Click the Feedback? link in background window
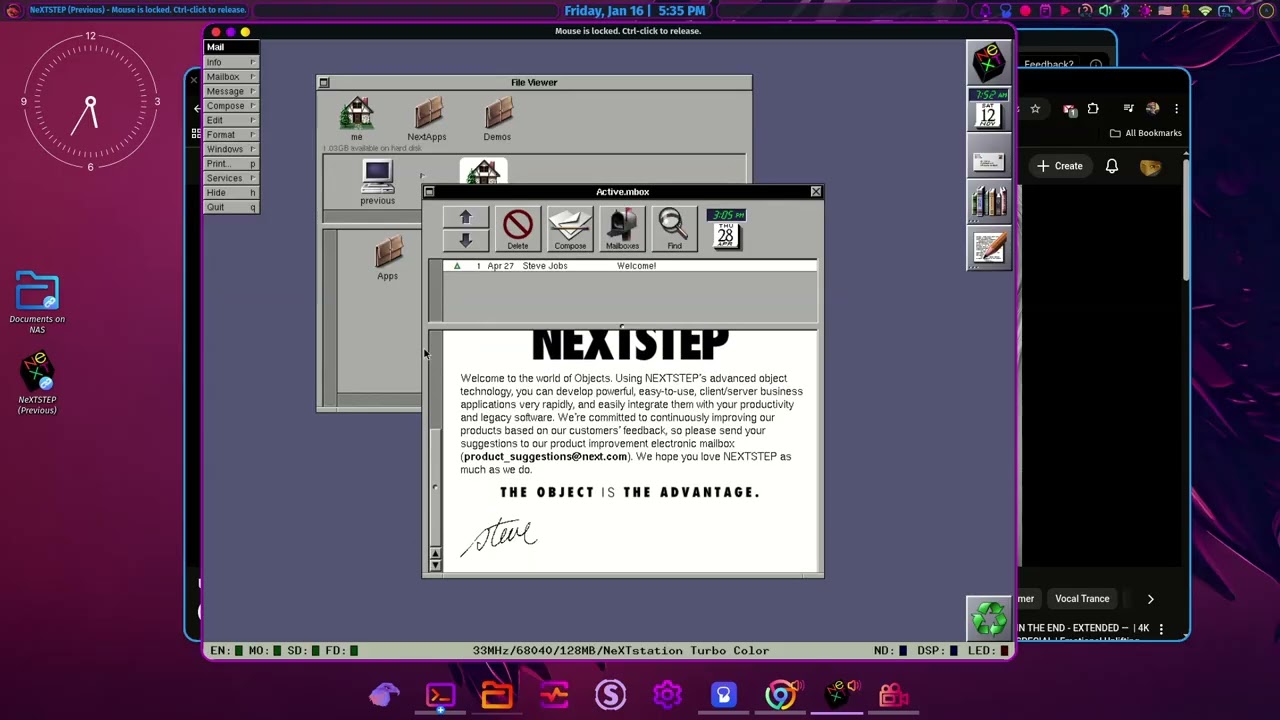 point(1048,64)
